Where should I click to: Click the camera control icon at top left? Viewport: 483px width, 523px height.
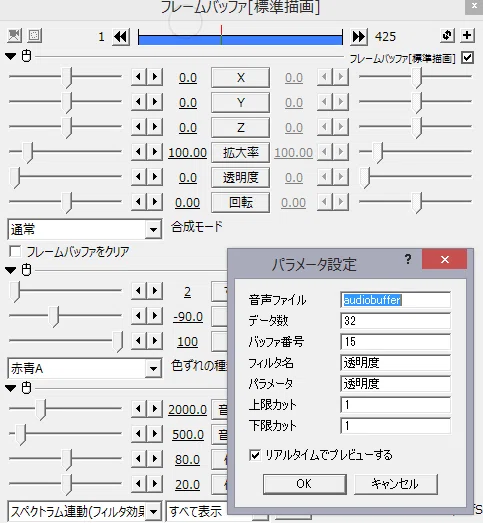(14, 35)
